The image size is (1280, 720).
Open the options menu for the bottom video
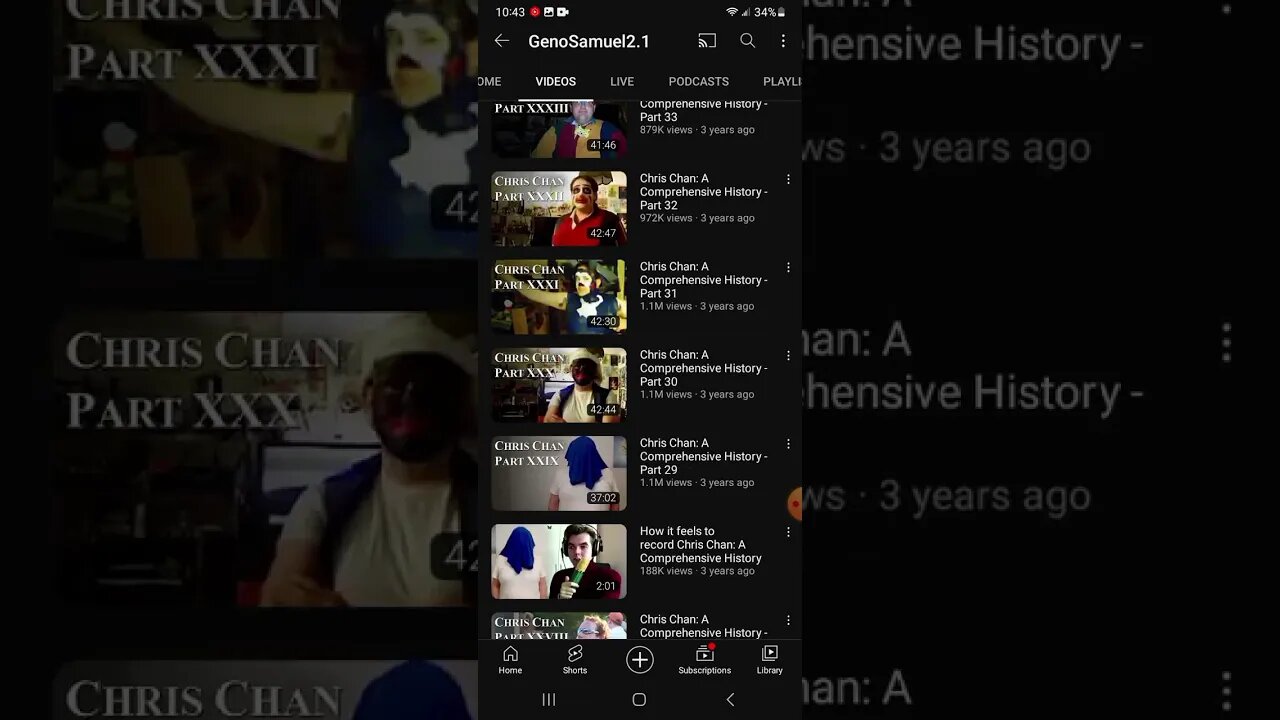[x=788, y=620]
